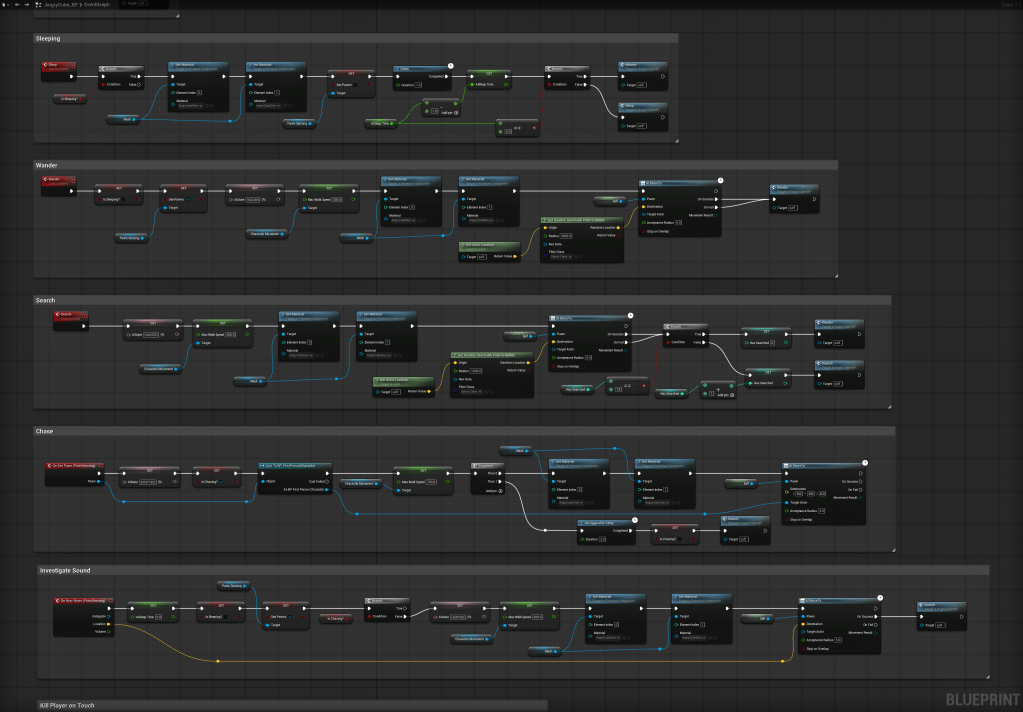
Task: Open Material dropdown on first Sleeping Set Material node
Action: [x=188, y=106]
